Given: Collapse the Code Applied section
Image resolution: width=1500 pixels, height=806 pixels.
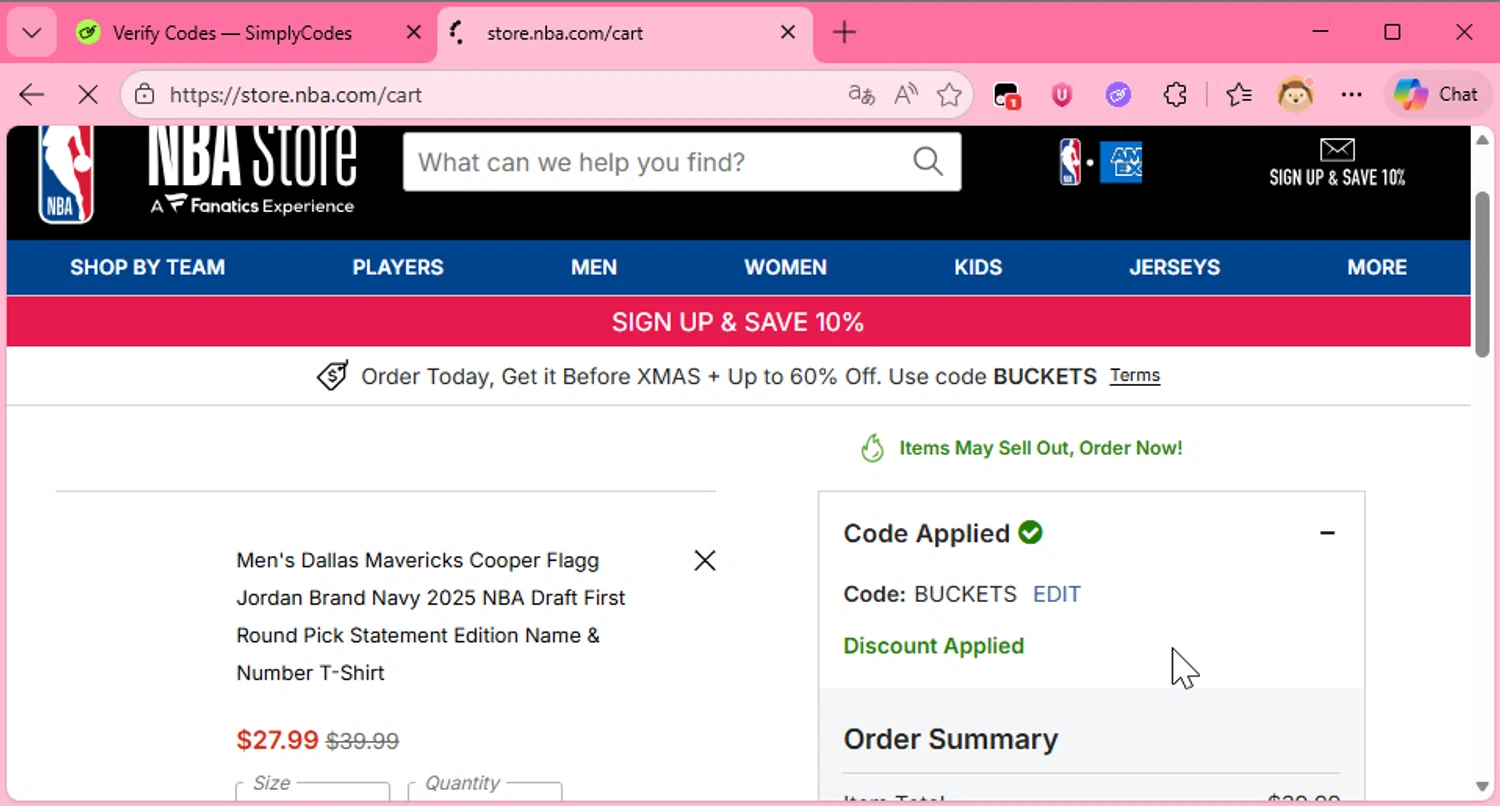Looking at the screenshot, I should coord(1327,533).
